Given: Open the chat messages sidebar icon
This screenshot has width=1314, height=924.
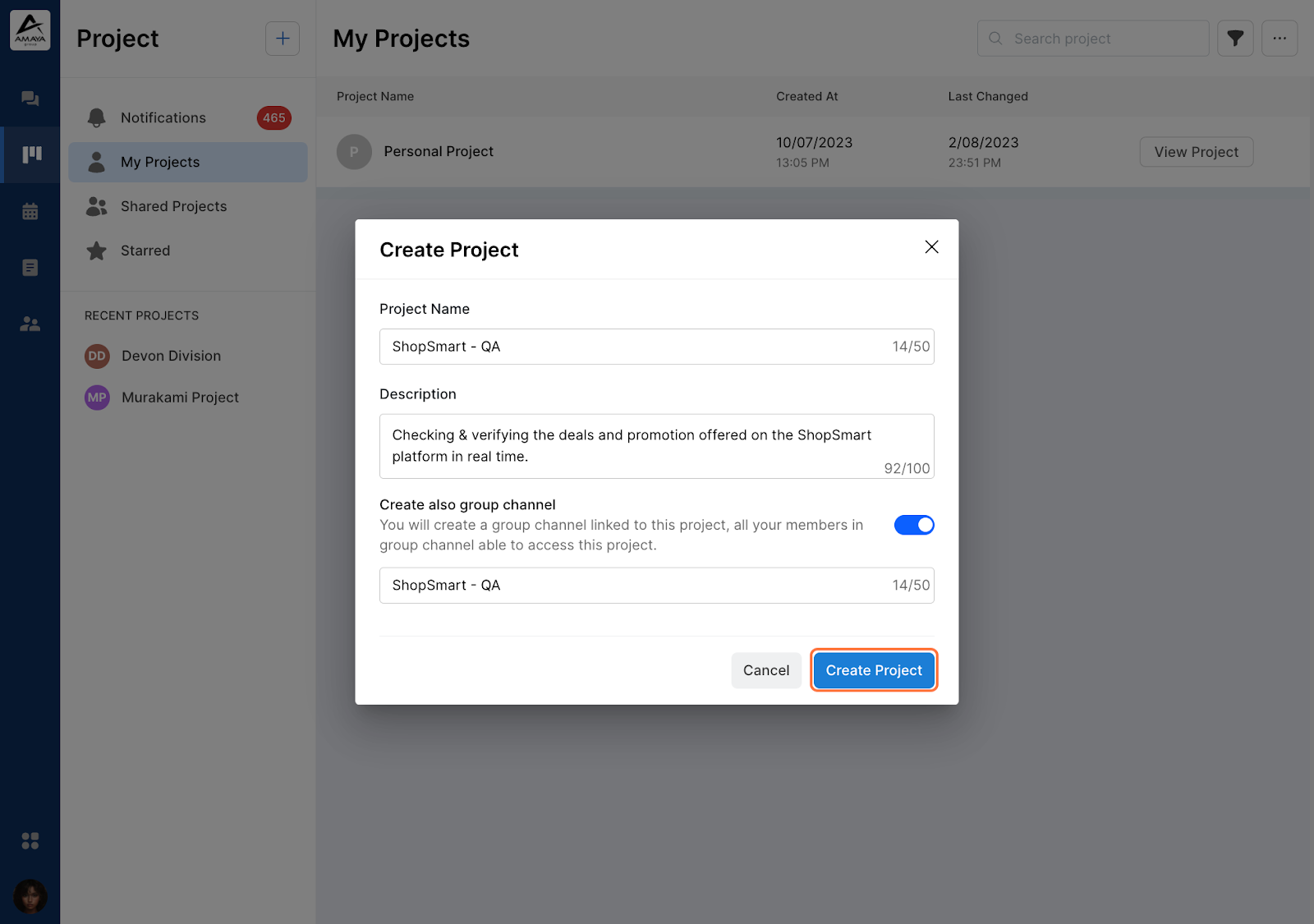Looking at the screenshot, I should click(x=30, y=99).
